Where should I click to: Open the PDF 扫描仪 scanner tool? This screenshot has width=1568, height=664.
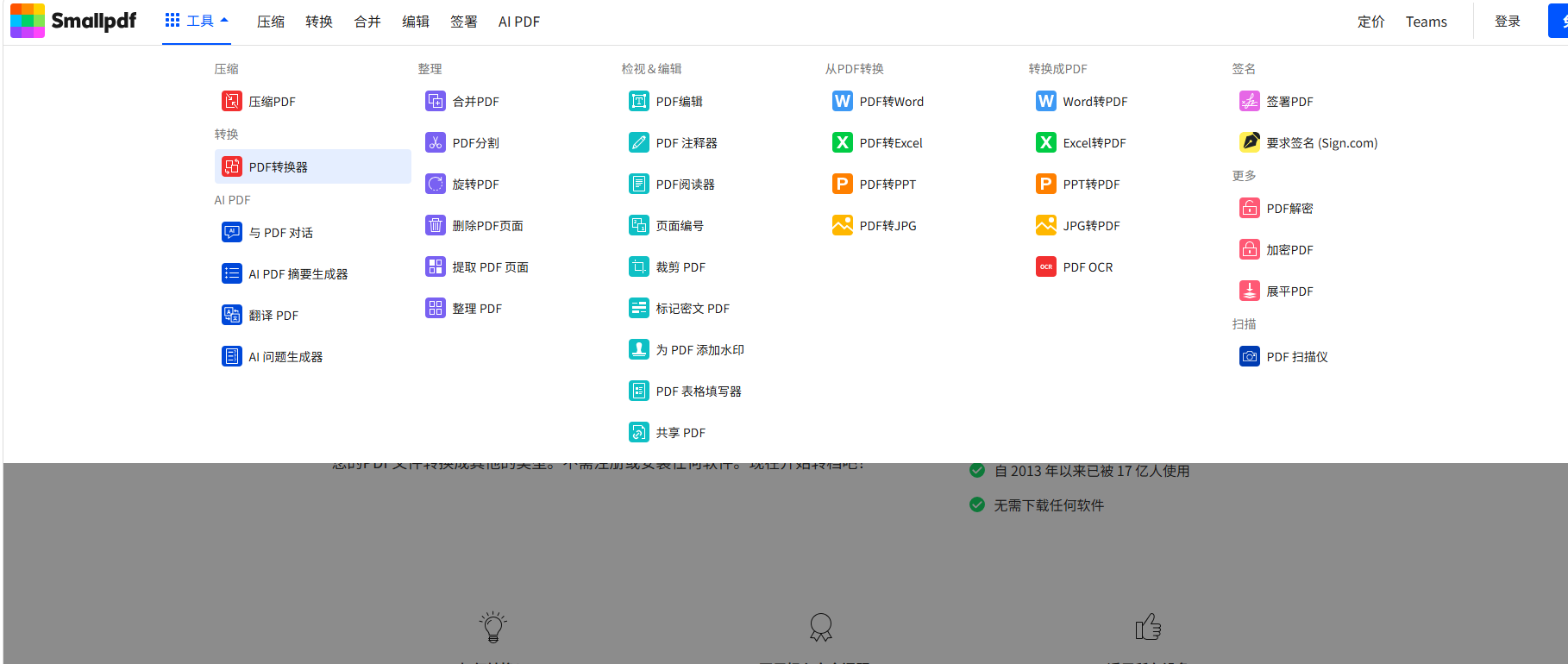1296,357
